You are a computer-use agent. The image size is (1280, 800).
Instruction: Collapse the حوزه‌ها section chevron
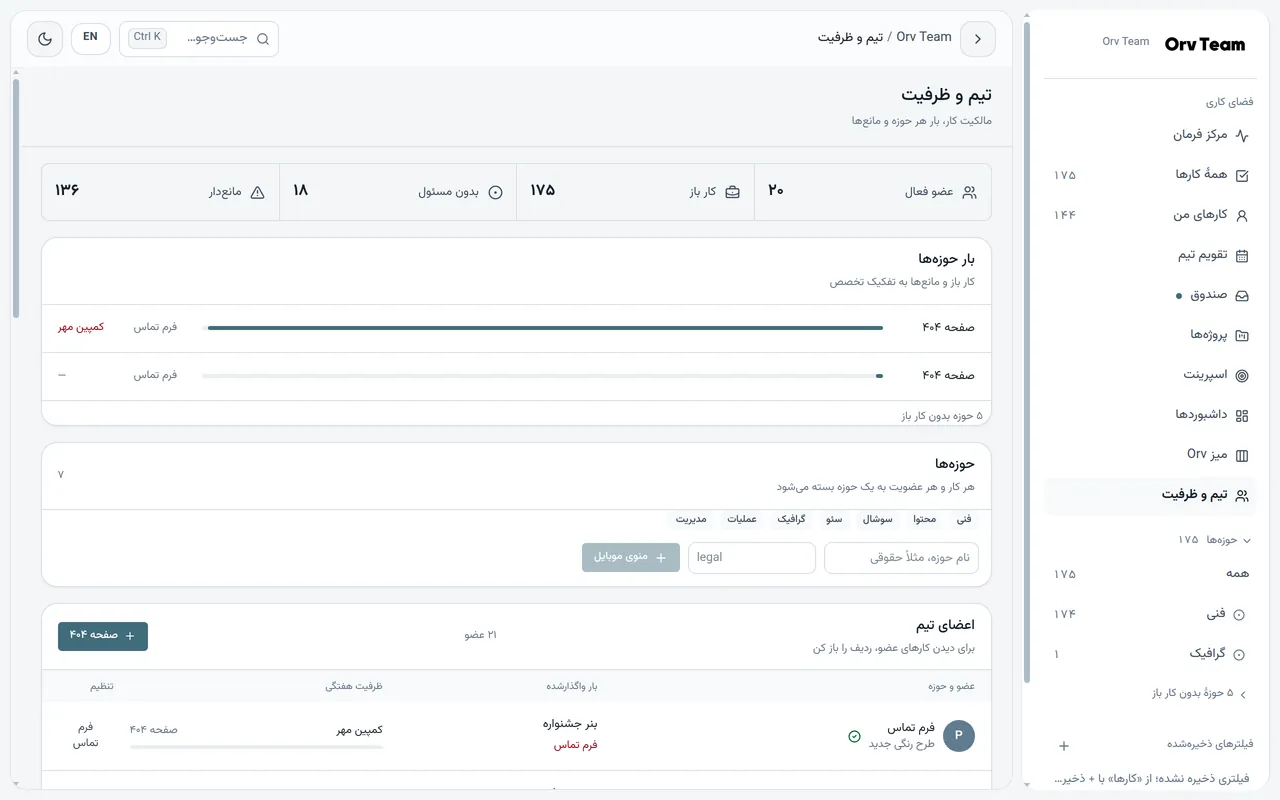tap(1246, 540)
